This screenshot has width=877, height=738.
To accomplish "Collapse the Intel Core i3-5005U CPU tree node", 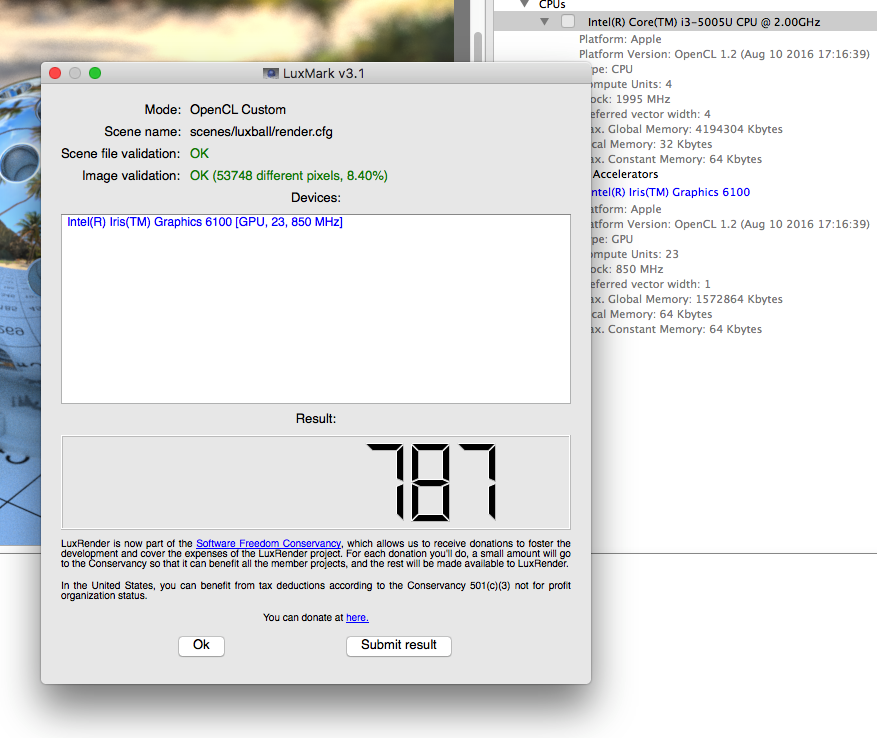I will 544,22.
